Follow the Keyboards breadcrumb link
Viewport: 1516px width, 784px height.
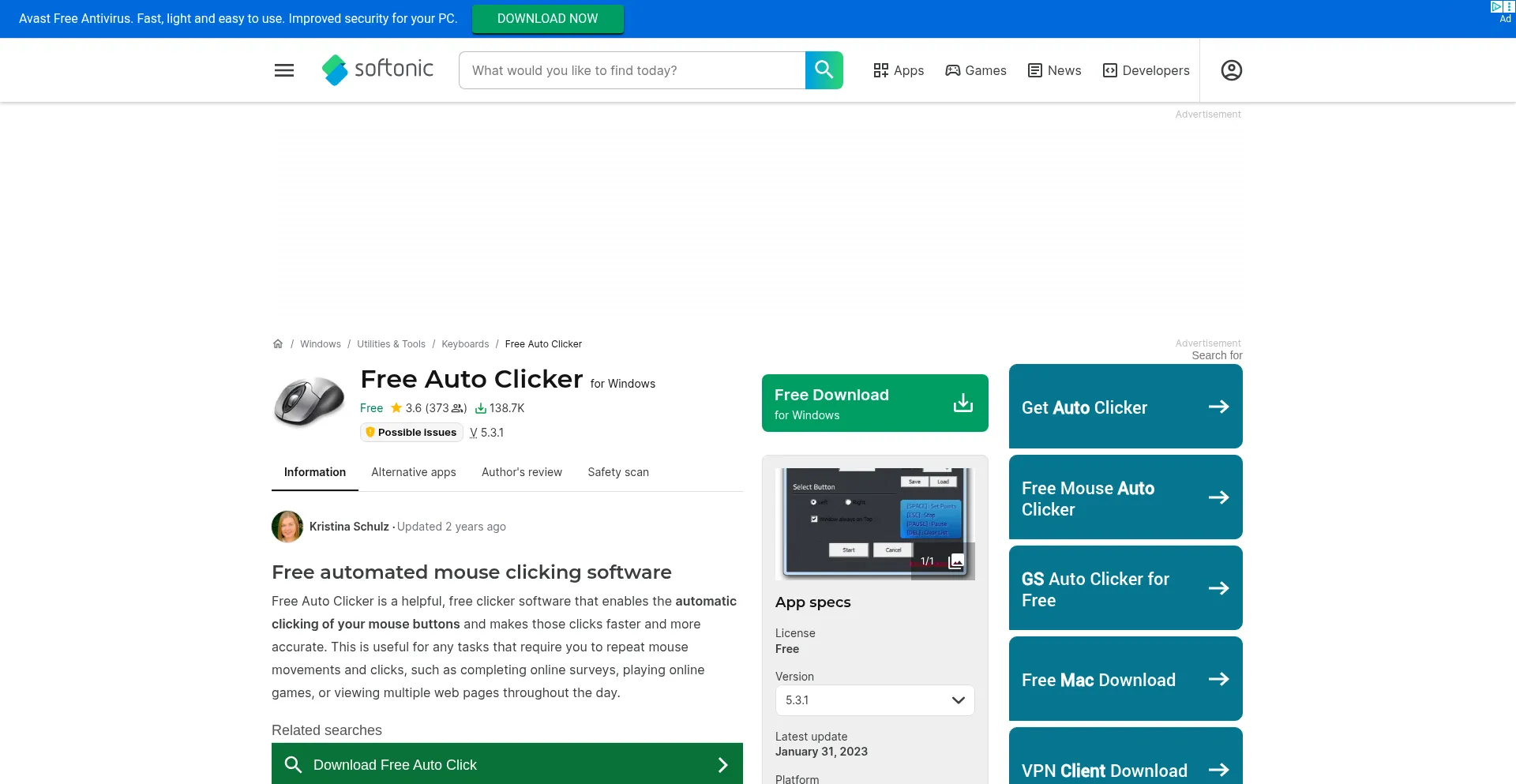(x=465, y=343)
